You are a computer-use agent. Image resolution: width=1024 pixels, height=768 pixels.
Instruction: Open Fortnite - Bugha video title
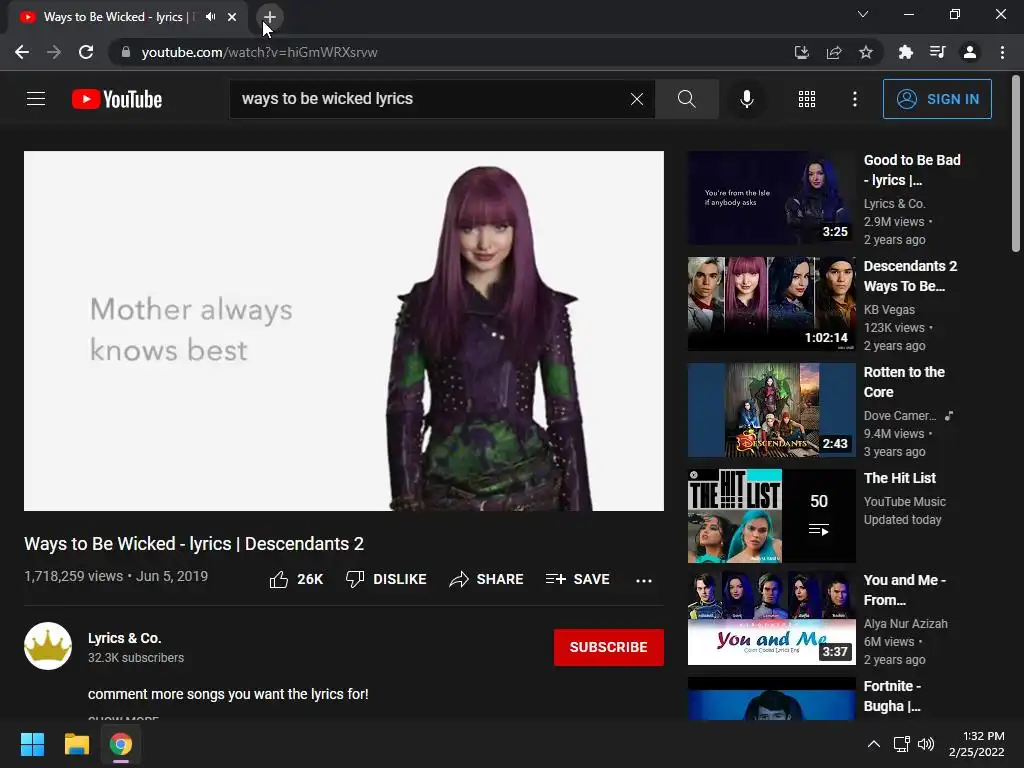pos(893,696)
